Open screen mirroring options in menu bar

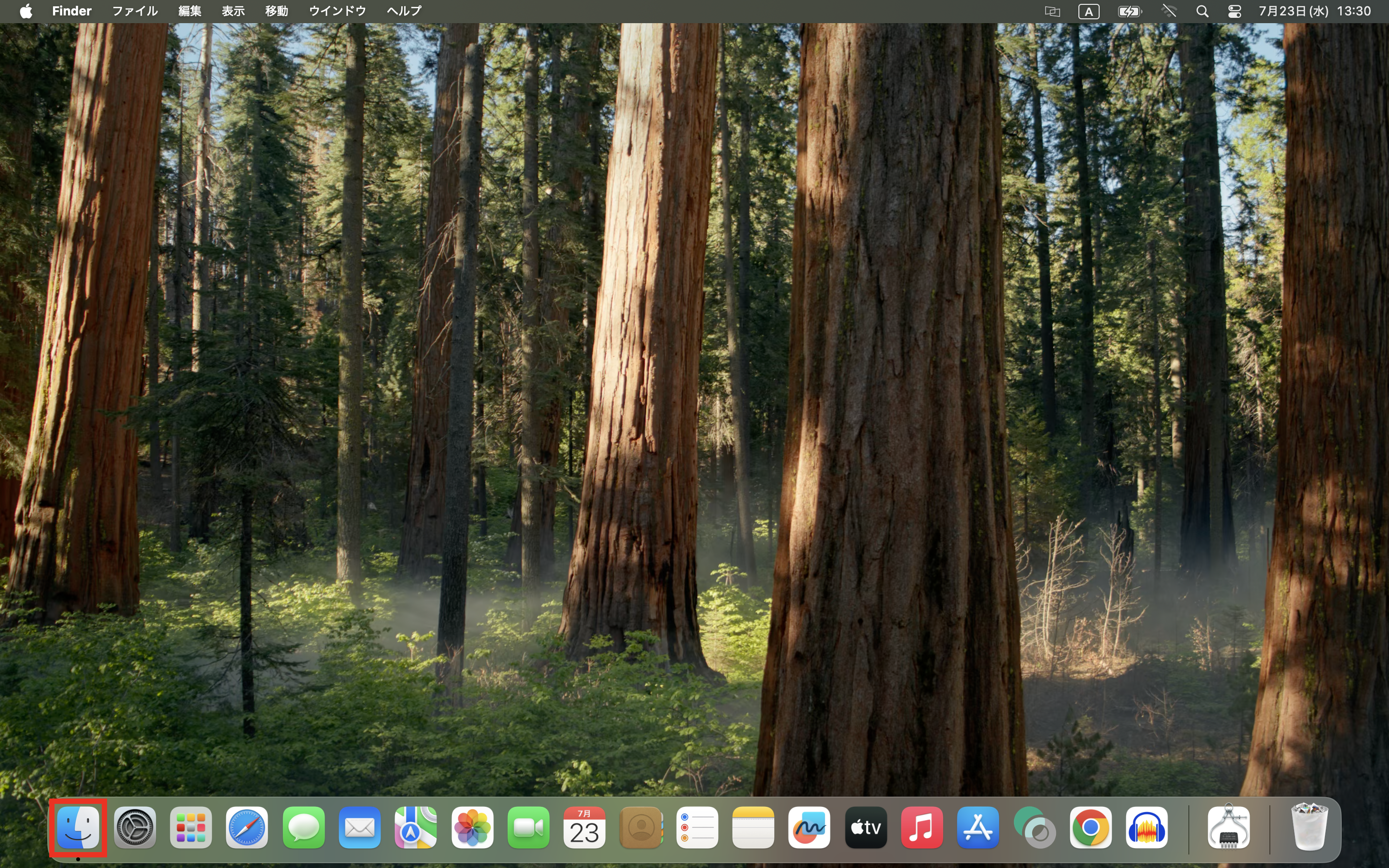[1052, 10]
